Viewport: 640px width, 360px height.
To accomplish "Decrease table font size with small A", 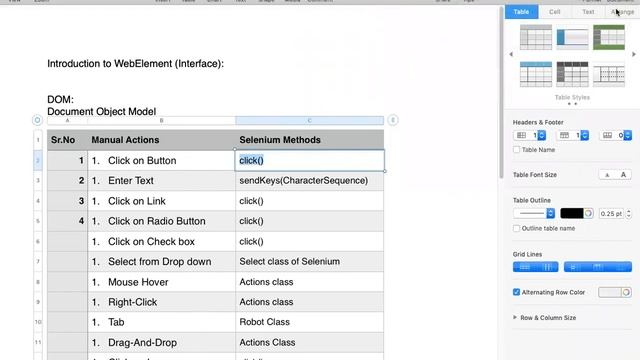I will 607,175.
